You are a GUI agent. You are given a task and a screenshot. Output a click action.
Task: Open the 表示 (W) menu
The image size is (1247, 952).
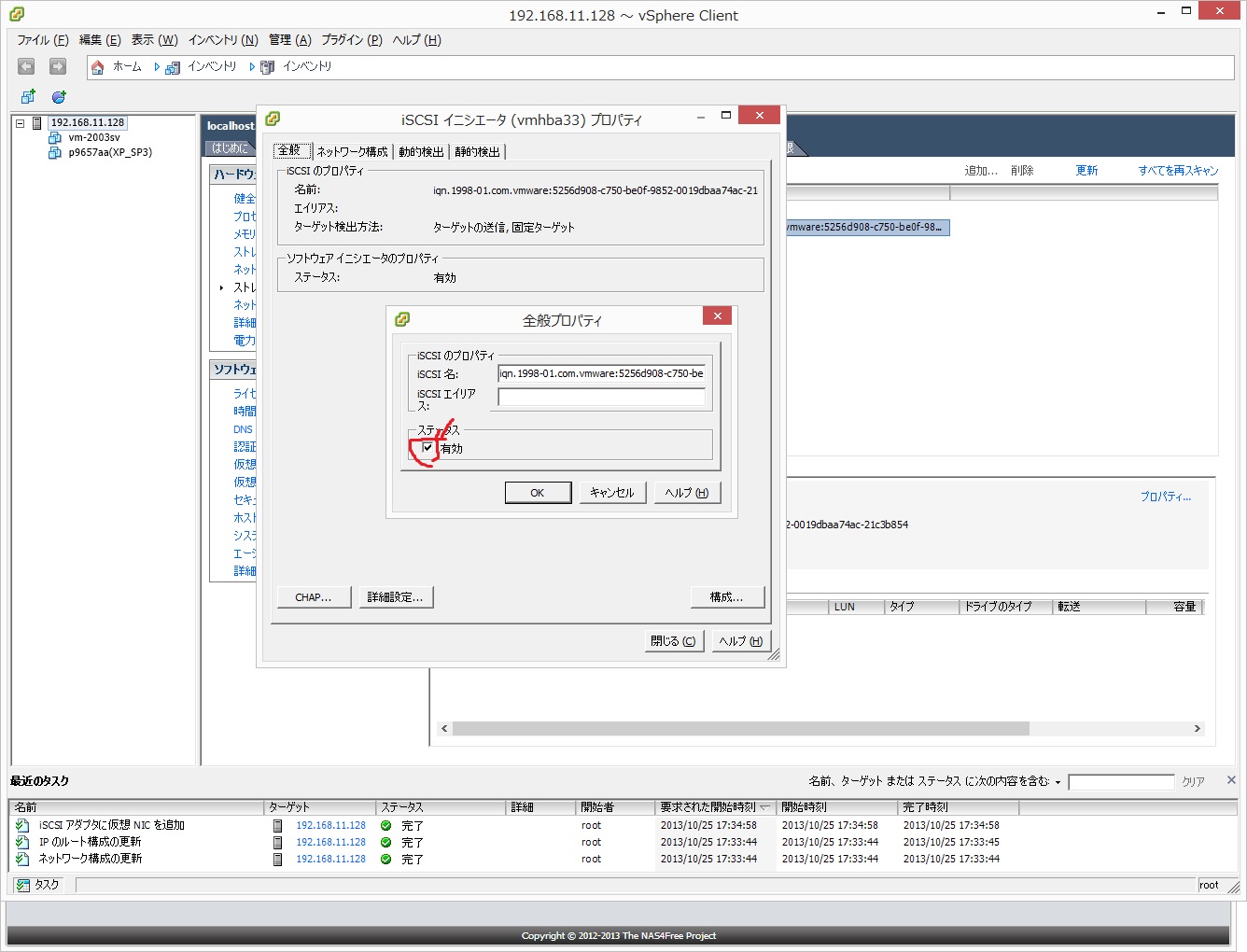(x=154, y=40)
